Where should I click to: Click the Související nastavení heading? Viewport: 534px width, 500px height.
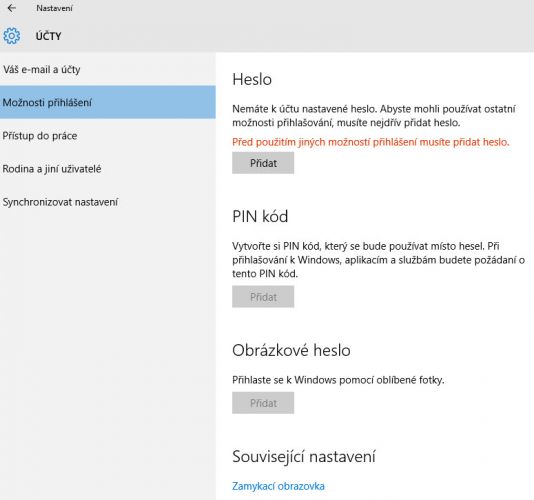[x=304, y=456]
